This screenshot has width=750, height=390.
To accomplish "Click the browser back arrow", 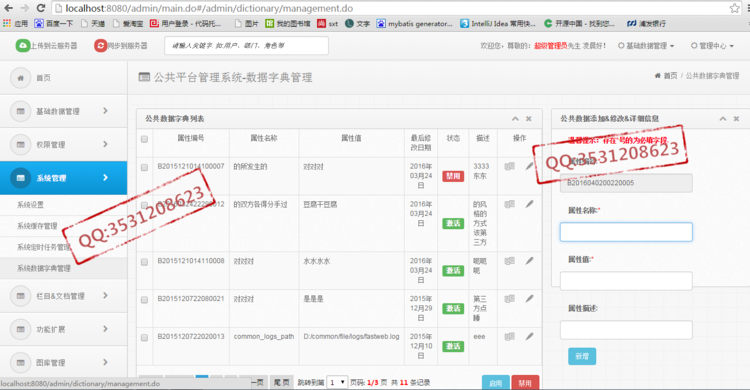I will click(9, 8).
